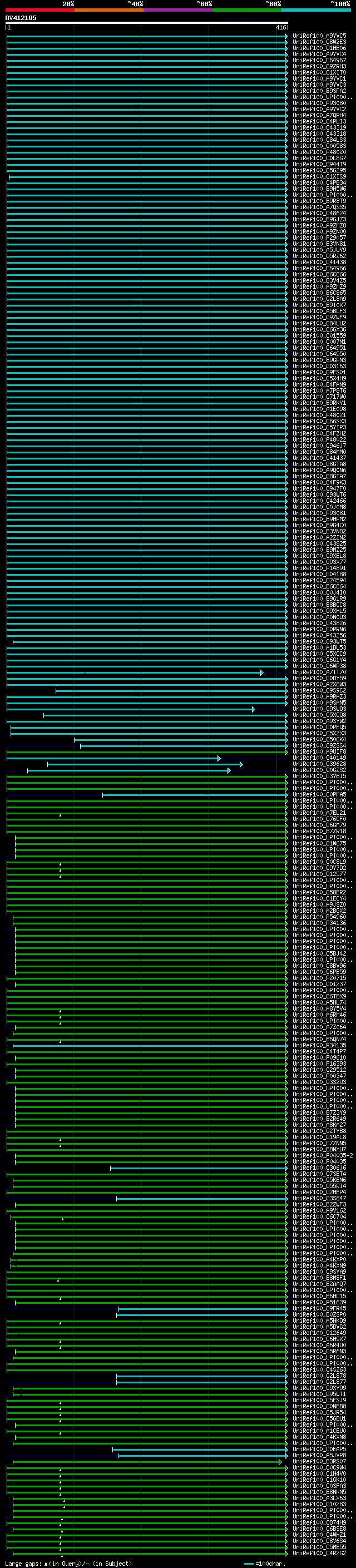The width and height of the screenshot is (356, 1568).
Task: Select label UniRef100_Q944T9
Action: tap(319, 164)
